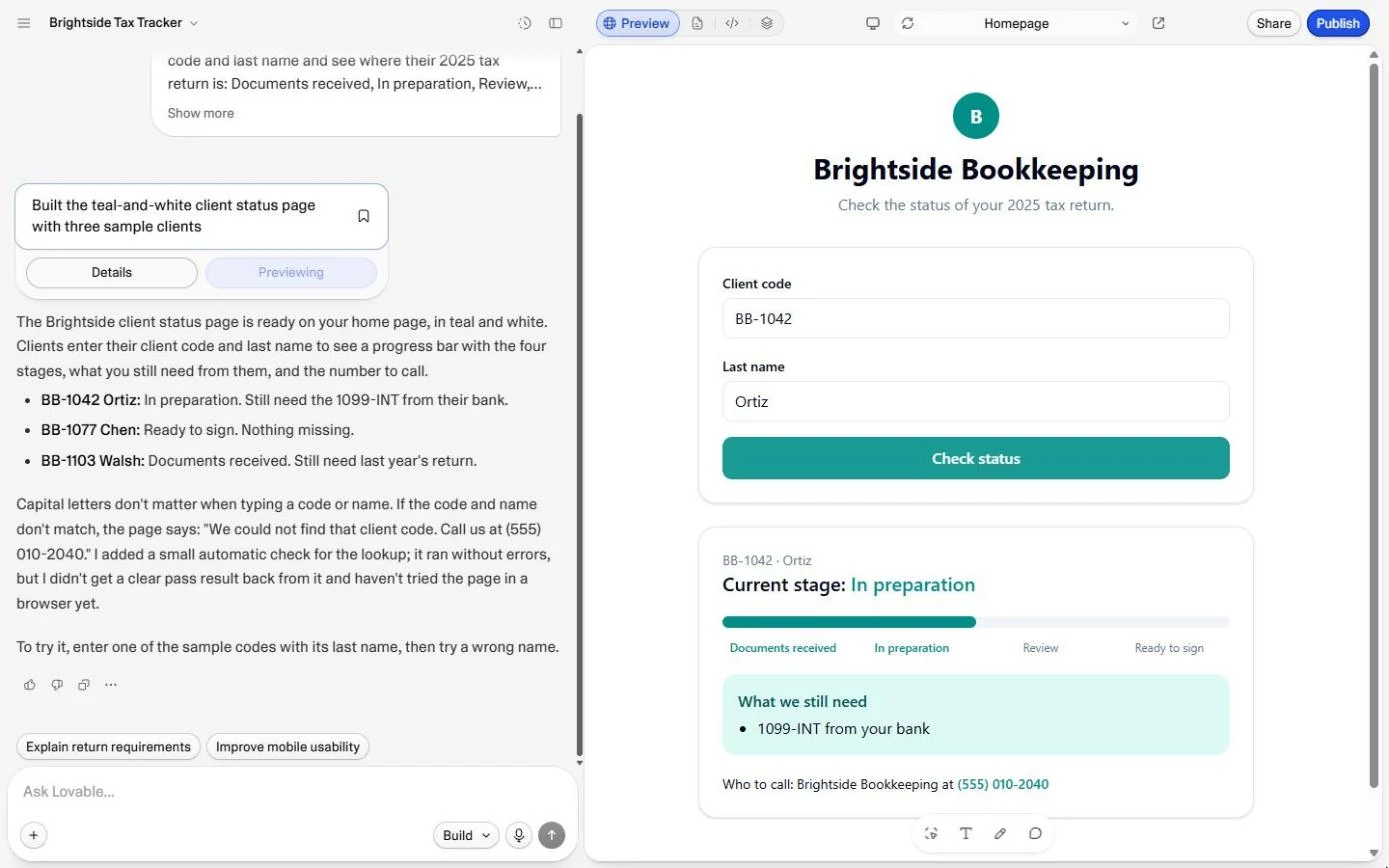This screenshot has width=1389, height=868.
Task: Start voice input with microphone icon
Action: coord(518,835)
